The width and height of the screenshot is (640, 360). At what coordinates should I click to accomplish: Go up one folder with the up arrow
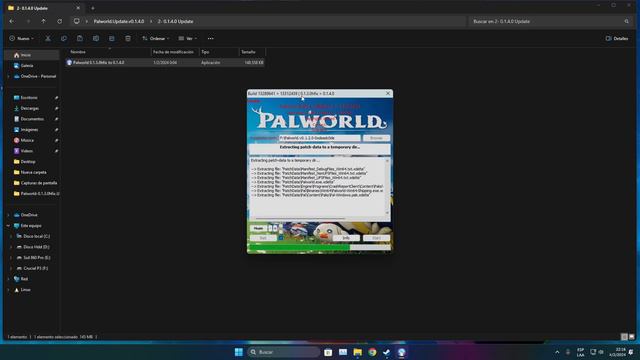44,21
